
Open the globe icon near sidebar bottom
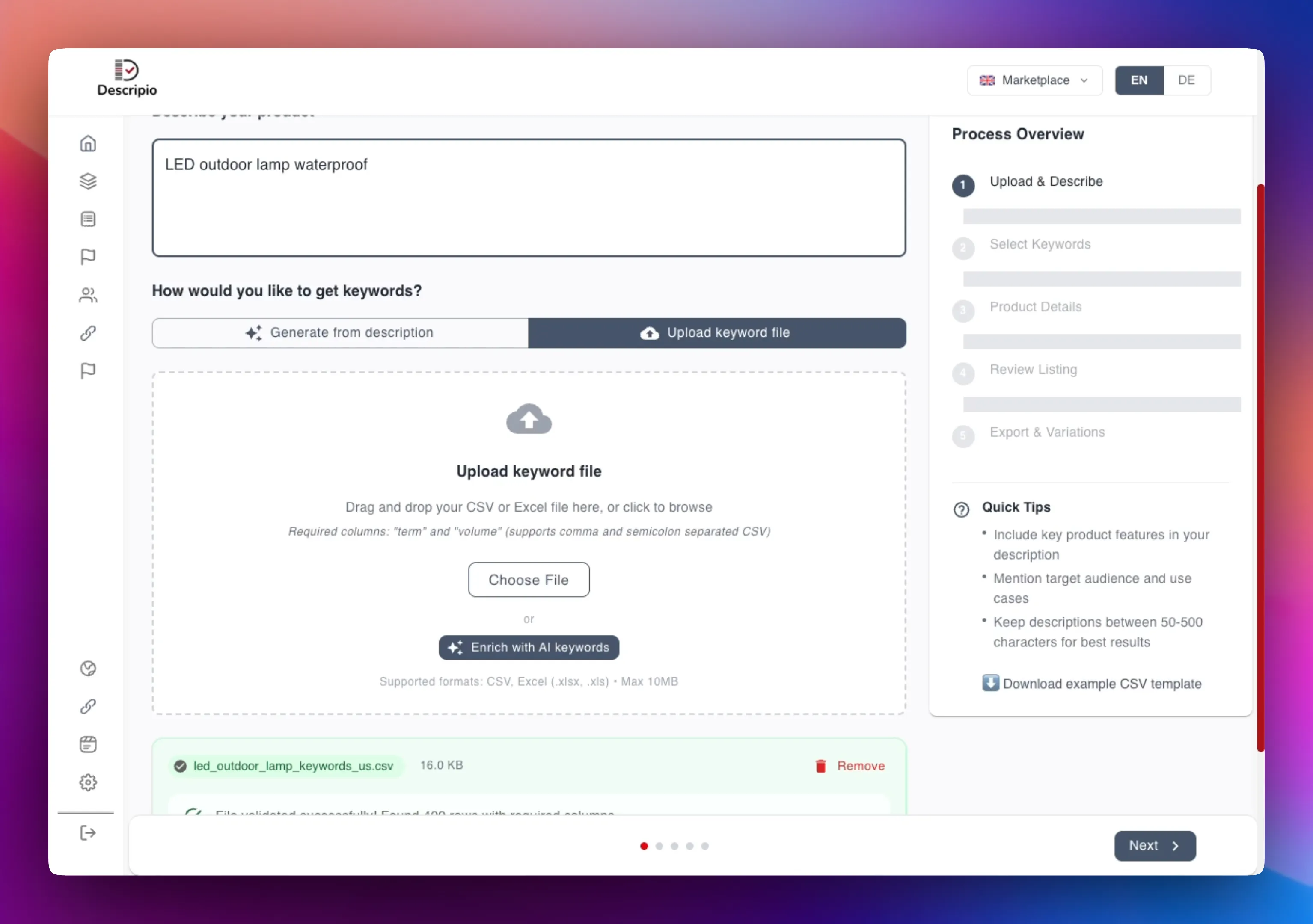coord(88,669)
